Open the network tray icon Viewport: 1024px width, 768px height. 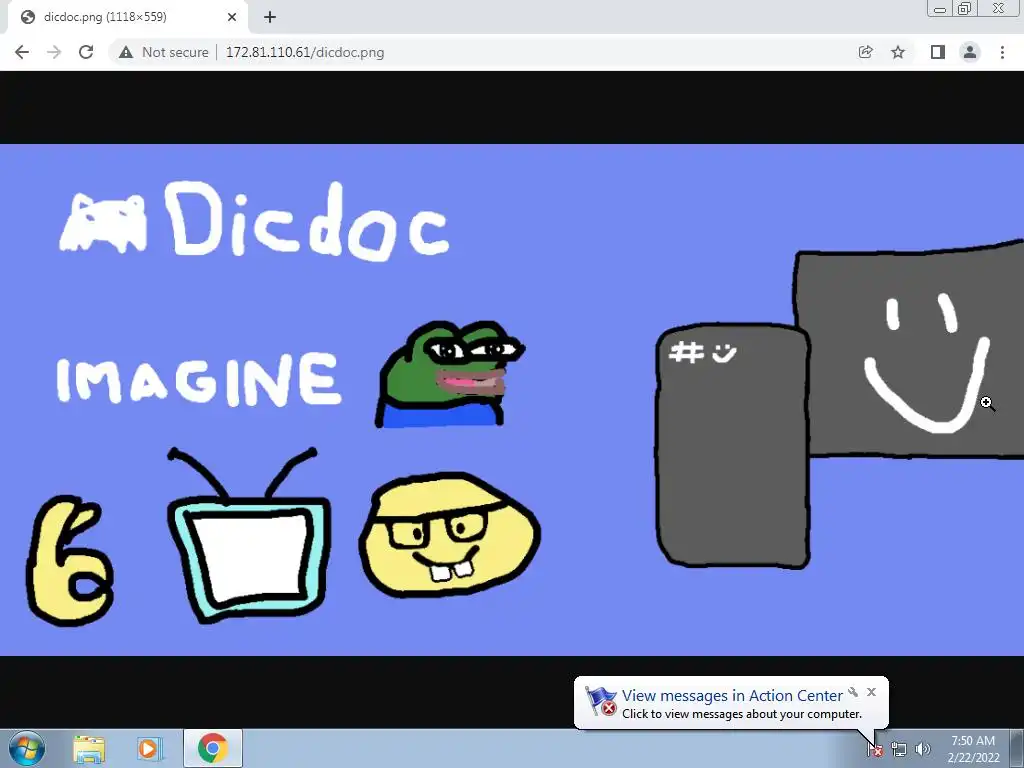[899, 750]
